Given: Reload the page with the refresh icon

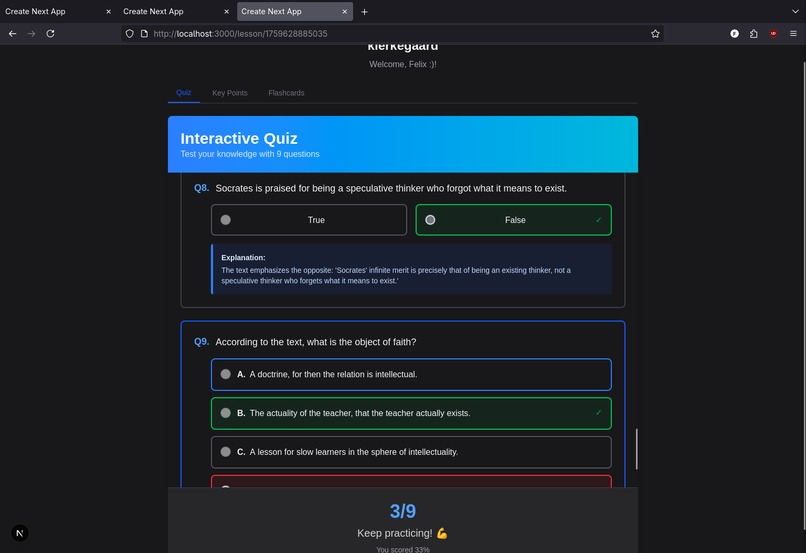Looking at the screenshot, I should (50, 33).
